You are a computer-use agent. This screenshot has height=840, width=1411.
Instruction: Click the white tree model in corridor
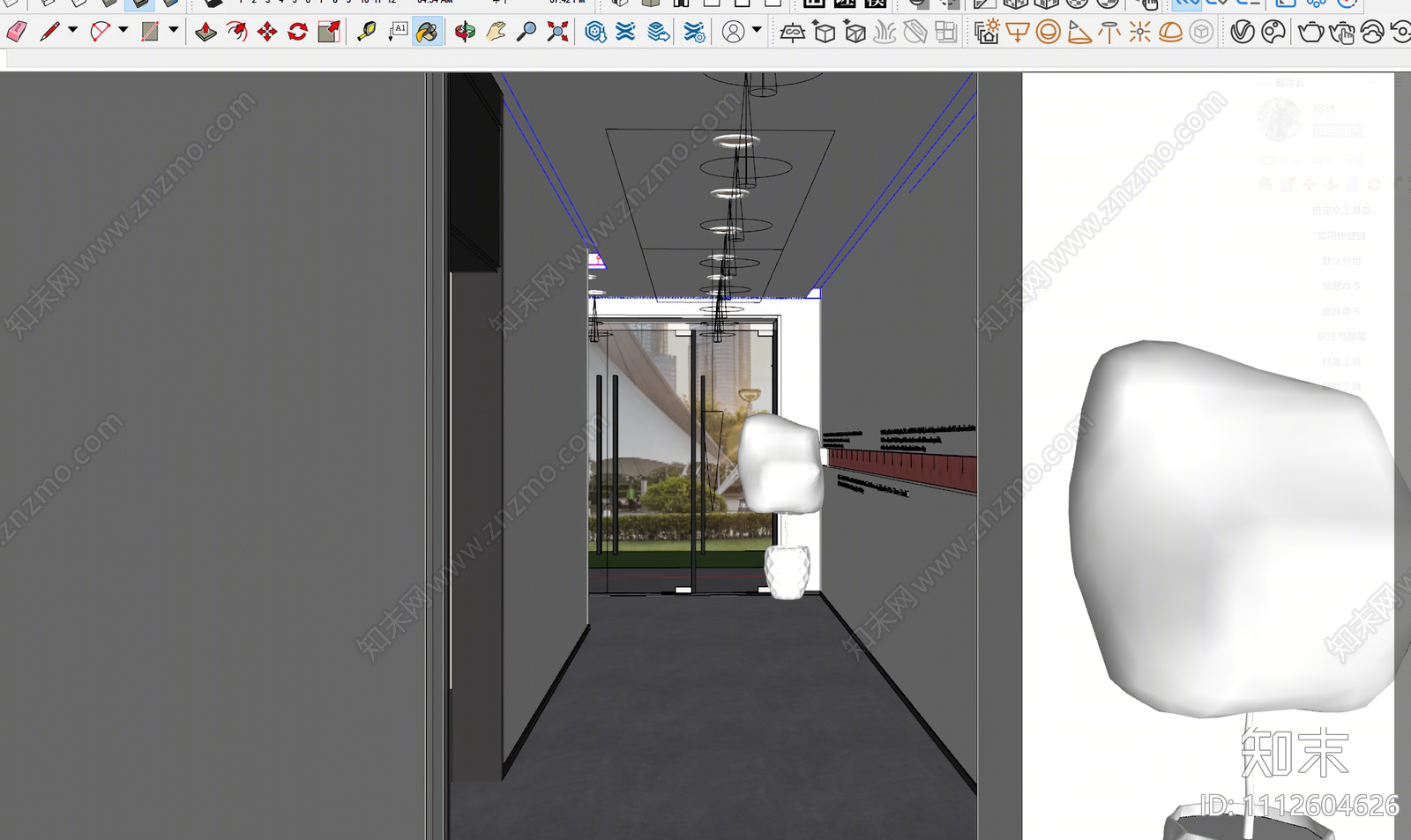point(783,465)
